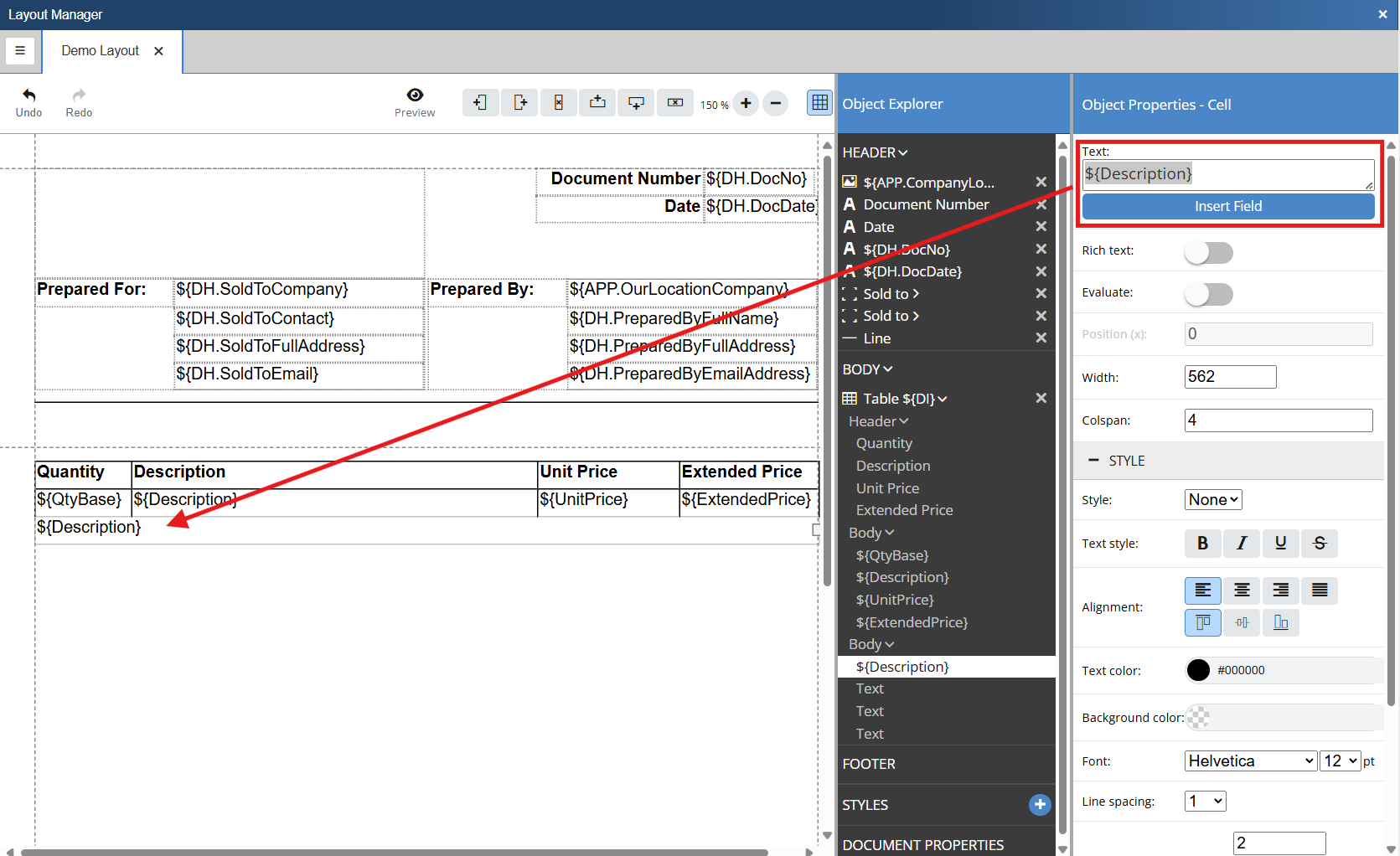The image size is (1400, 856).
Task: Toggle bold text style
Action: tap(1202, 544)
